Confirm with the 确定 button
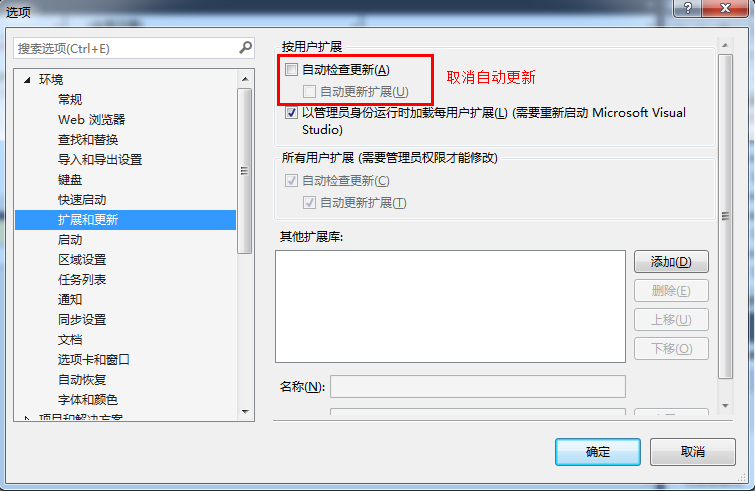 (x=598, y=452)
